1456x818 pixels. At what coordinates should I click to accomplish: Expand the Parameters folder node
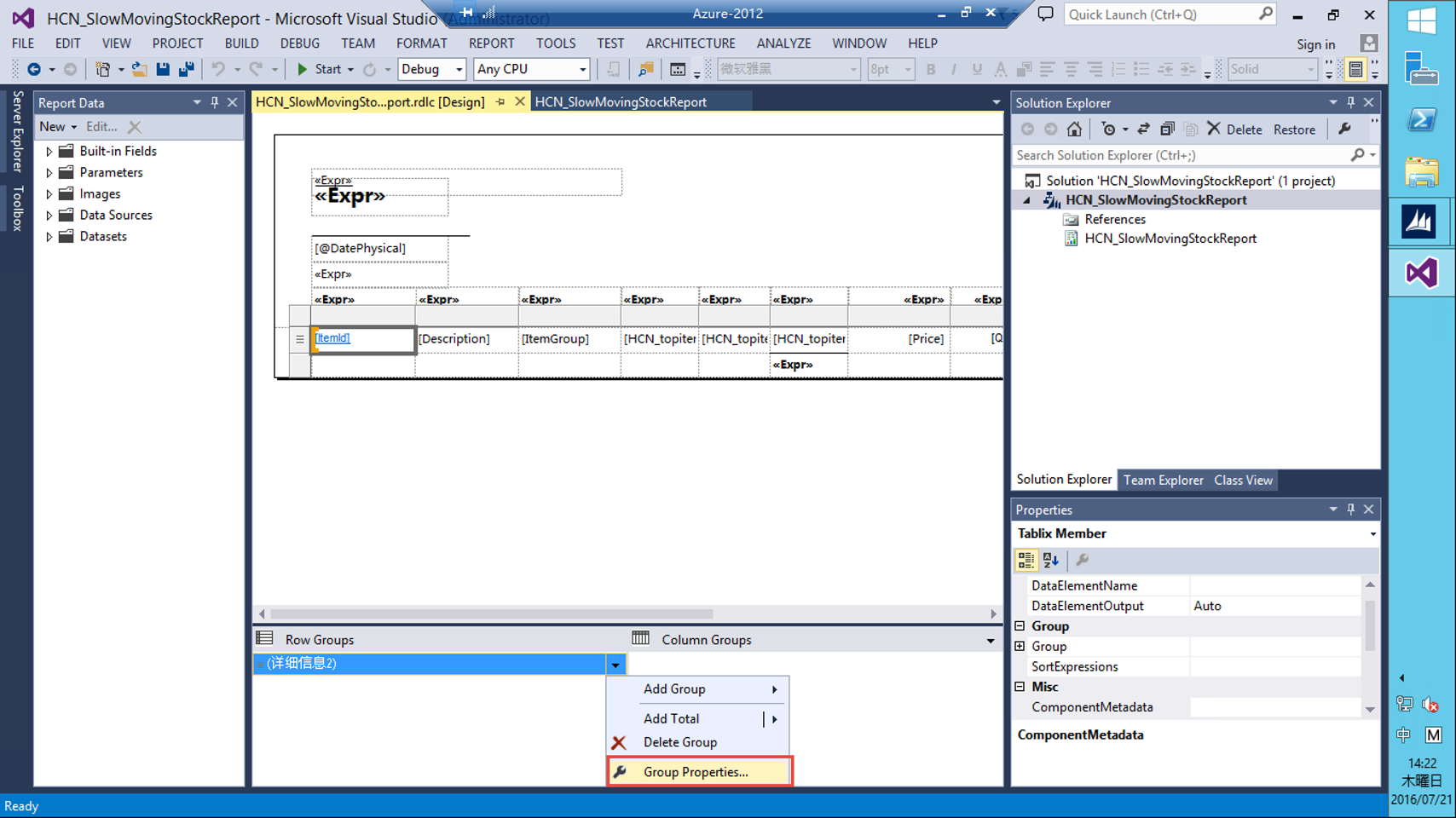[x=49, y=173]
